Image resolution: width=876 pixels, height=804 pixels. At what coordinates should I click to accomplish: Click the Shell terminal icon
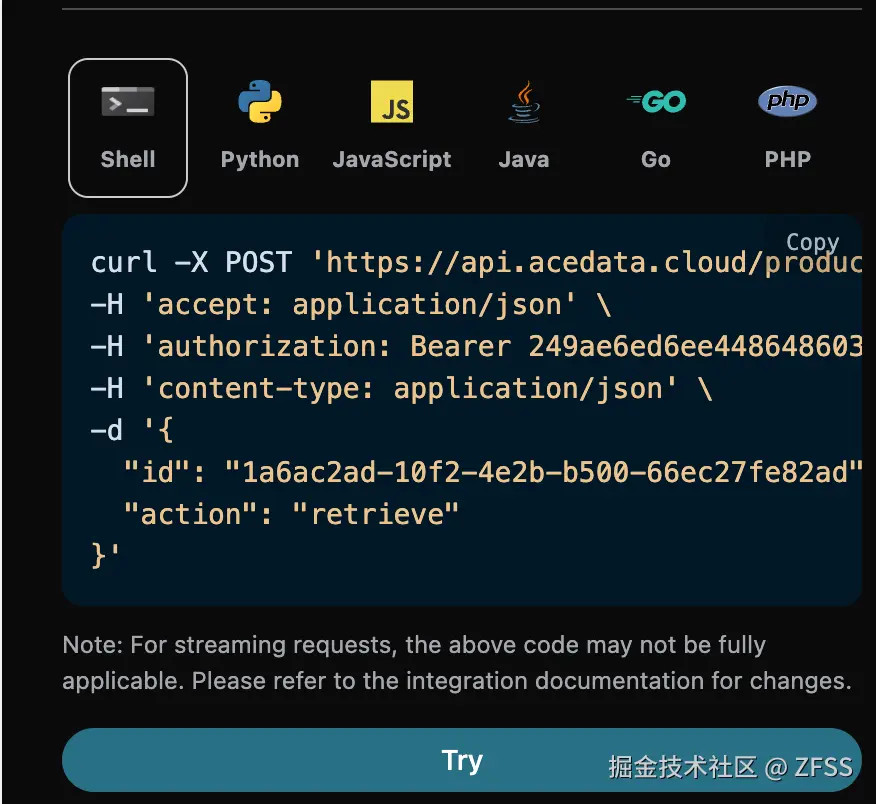(128, 101)
